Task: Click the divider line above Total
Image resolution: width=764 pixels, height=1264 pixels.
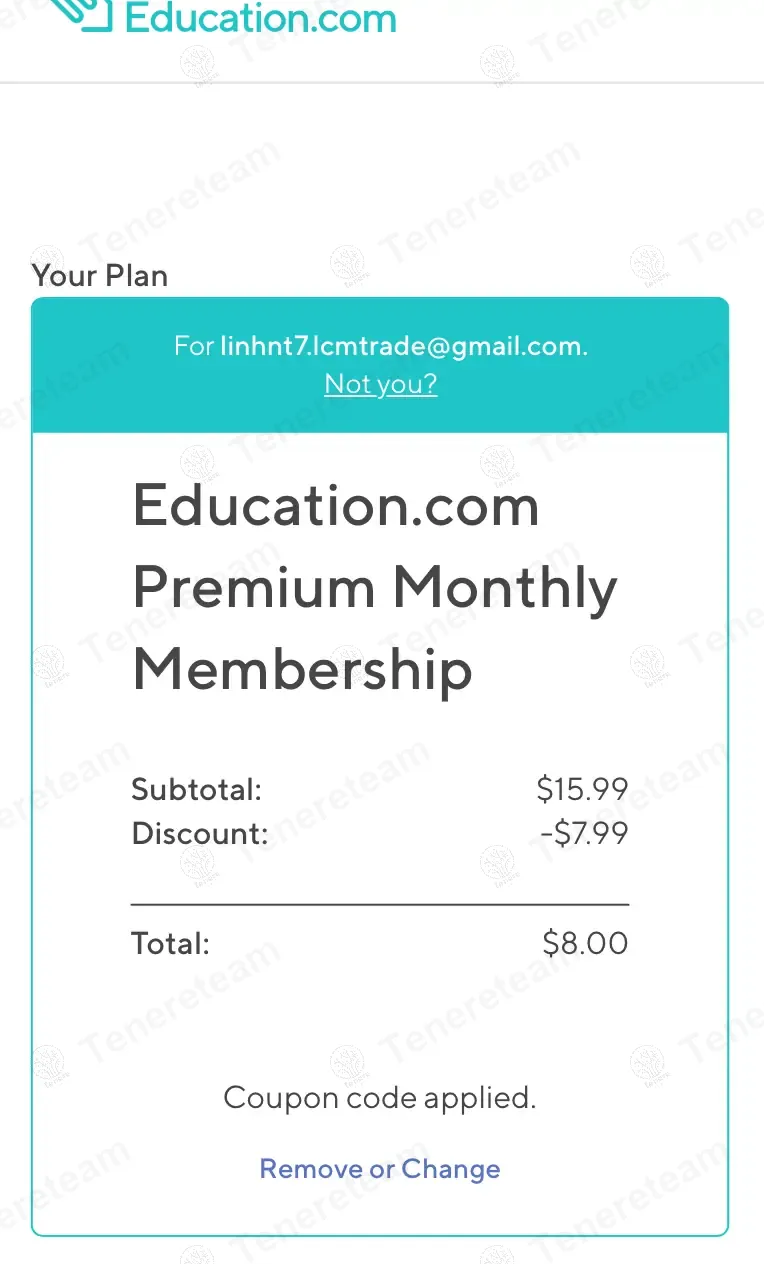Action: (x=380, y=904)
